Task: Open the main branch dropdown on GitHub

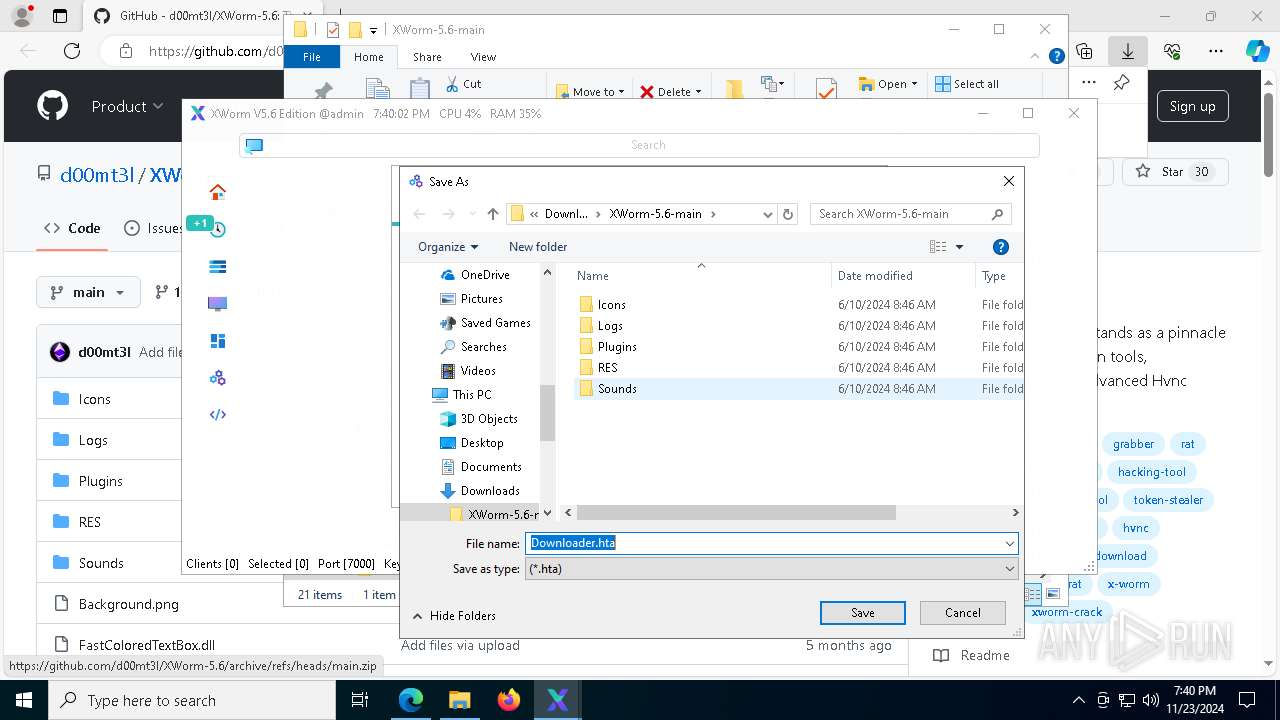Action: coord(88,292)
